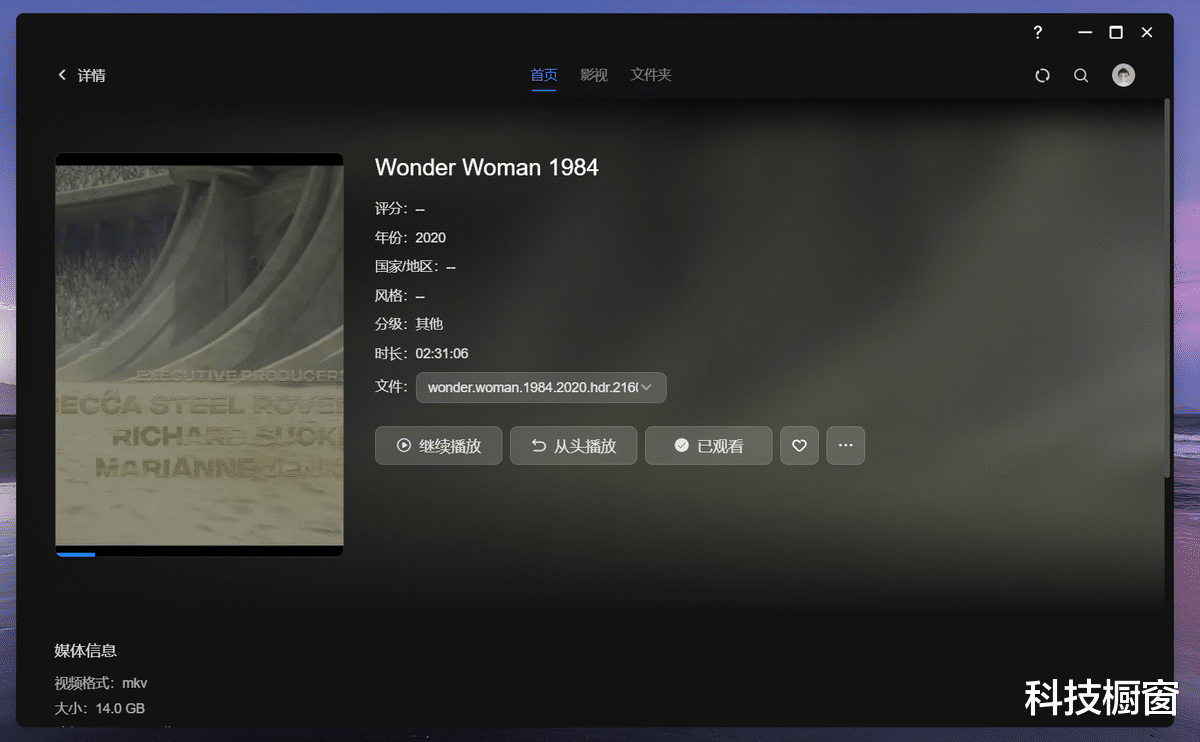The width and height of the screenshot is (1200, 742).
Task: Click the 详情 page title text
Action: (92, 76)
